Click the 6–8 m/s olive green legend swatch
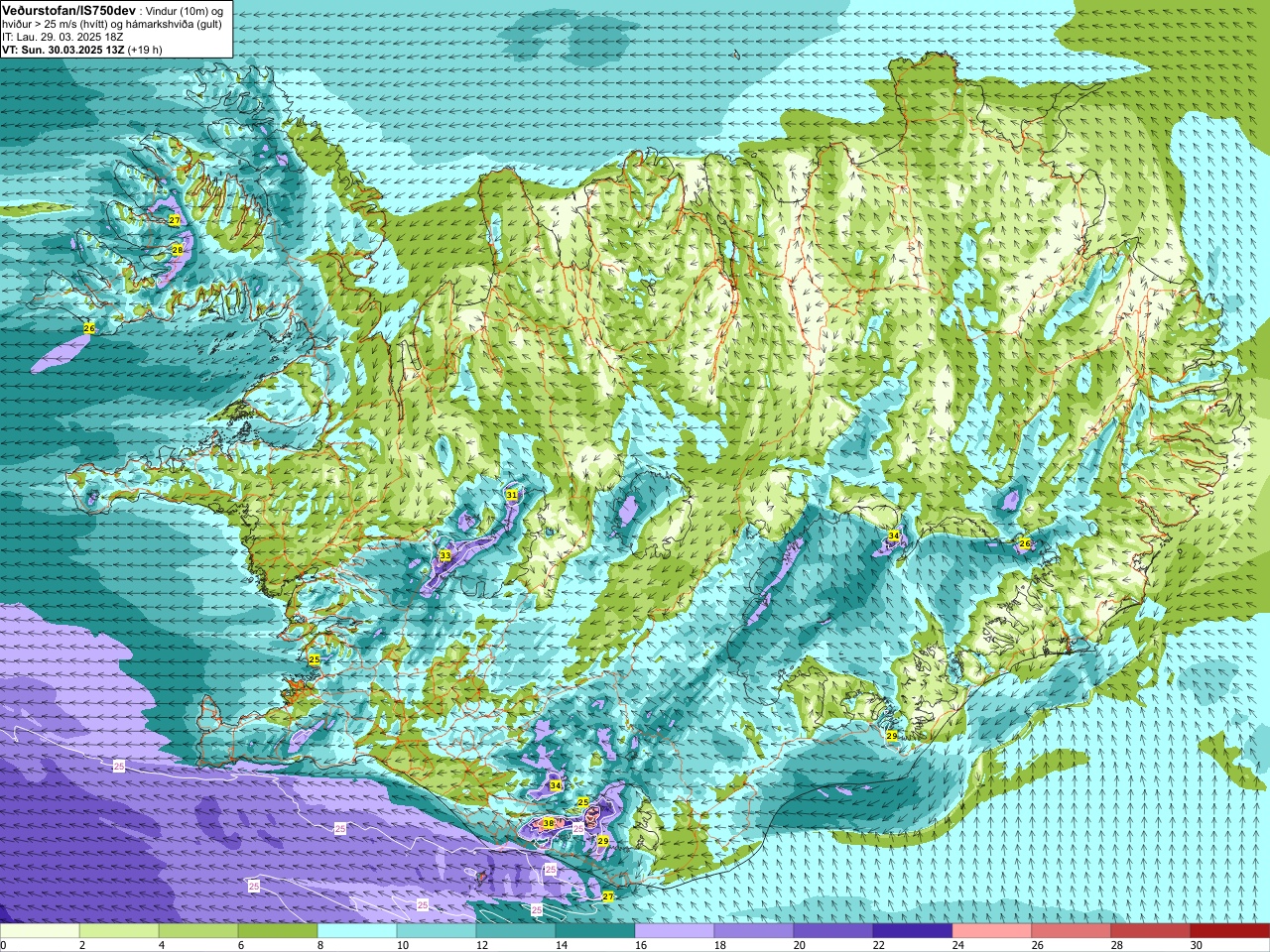Screen dimensions: 1270x952 [x=278, y=931]
